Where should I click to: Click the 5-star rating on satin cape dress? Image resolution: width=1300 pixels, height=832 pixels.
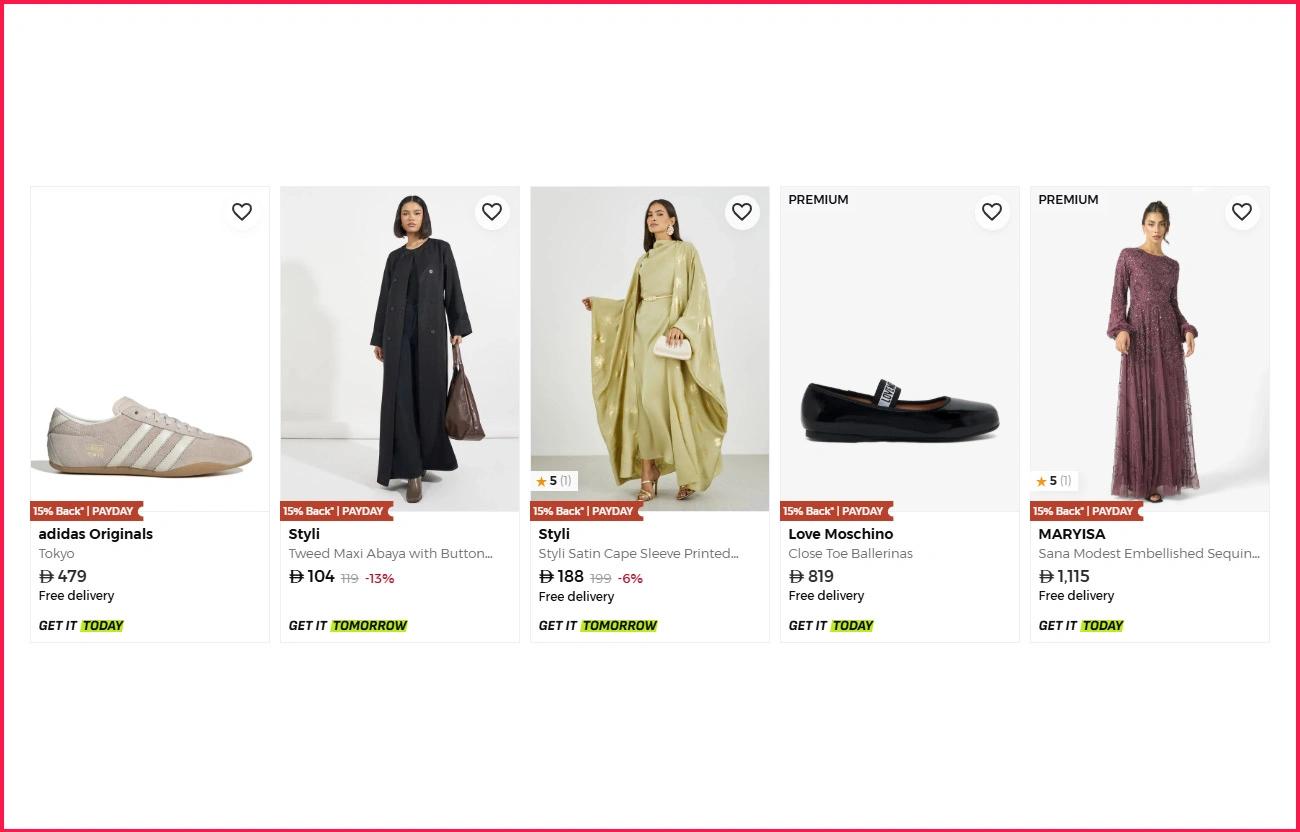[554, 481]
